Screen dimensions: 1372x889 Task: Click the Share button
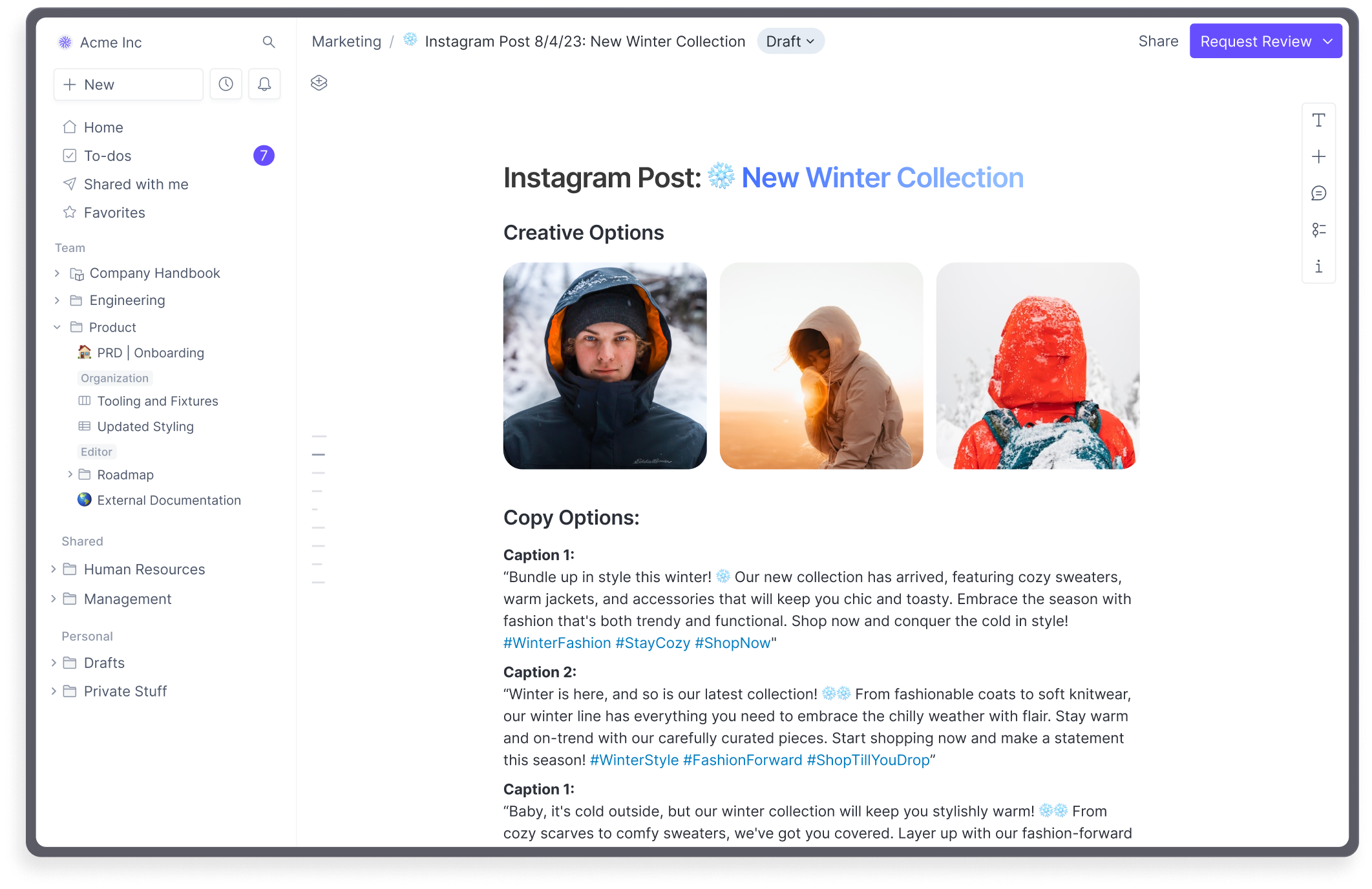pos(1157,41)
